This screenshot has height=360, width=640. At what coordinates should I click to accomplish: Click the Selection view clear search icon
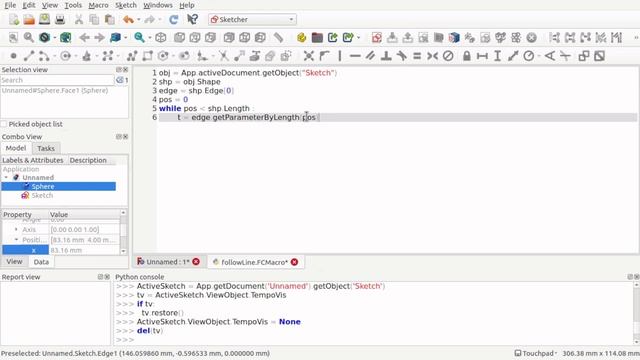coord(120,80)
